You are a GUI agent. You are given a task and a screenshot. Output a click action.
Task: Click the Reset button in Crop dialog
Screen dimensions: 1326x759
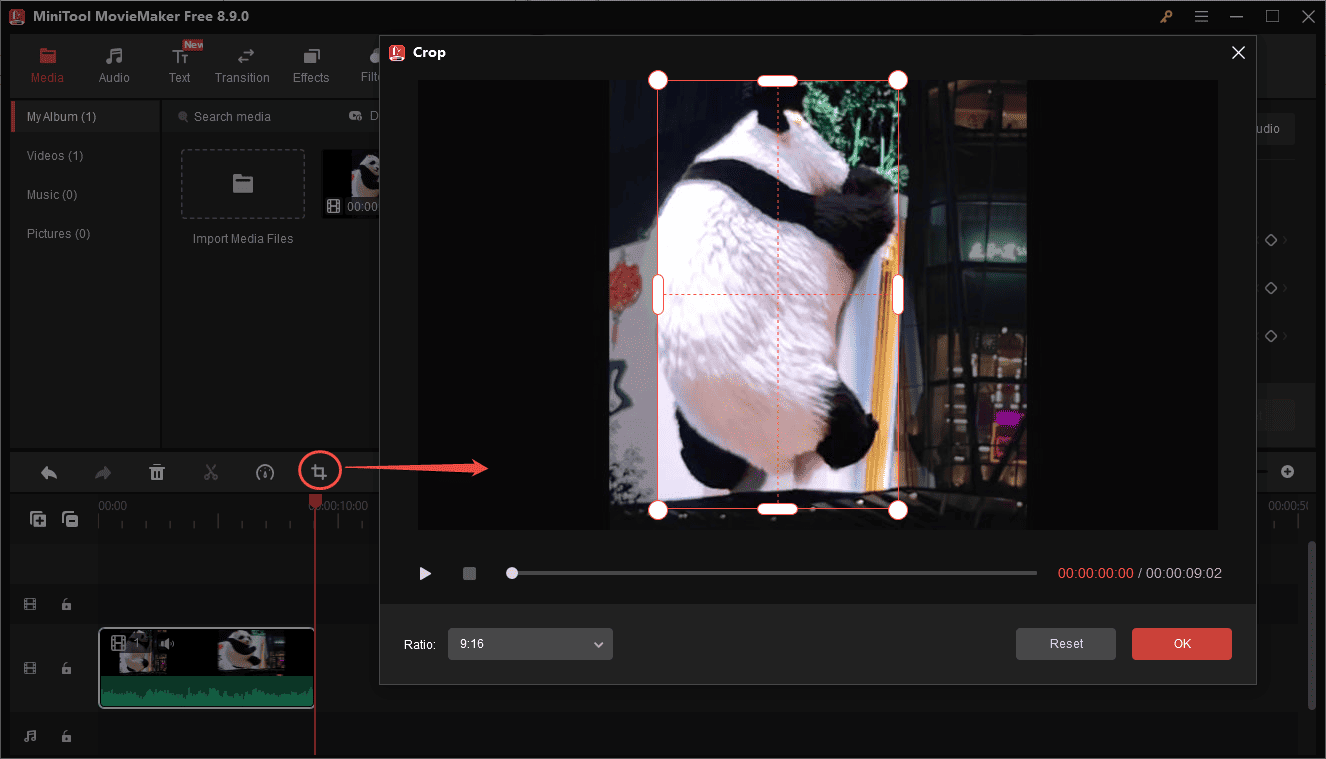click(1066, 644)
